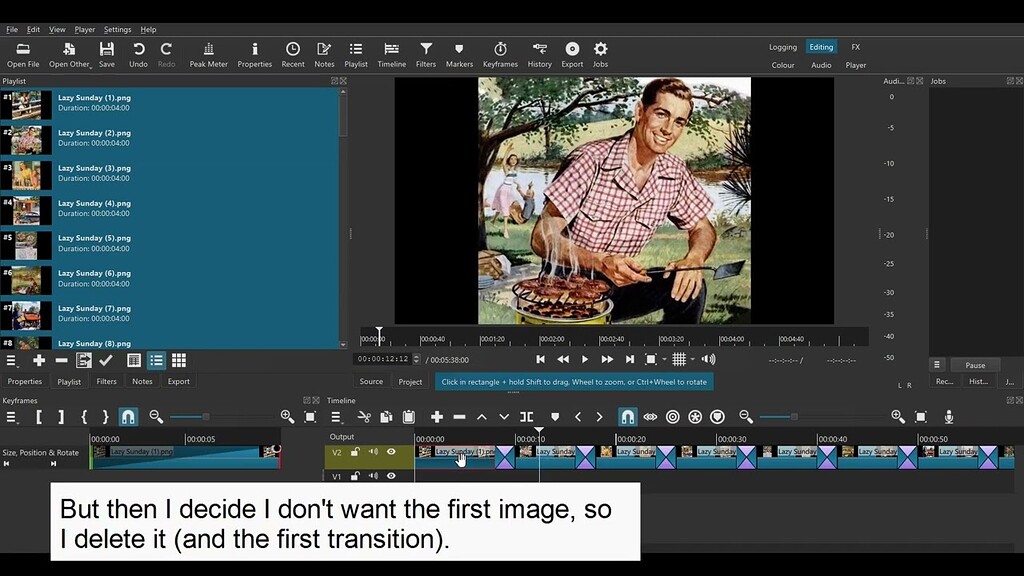Split the clip at the playhead icon

[x=525, y=416]
